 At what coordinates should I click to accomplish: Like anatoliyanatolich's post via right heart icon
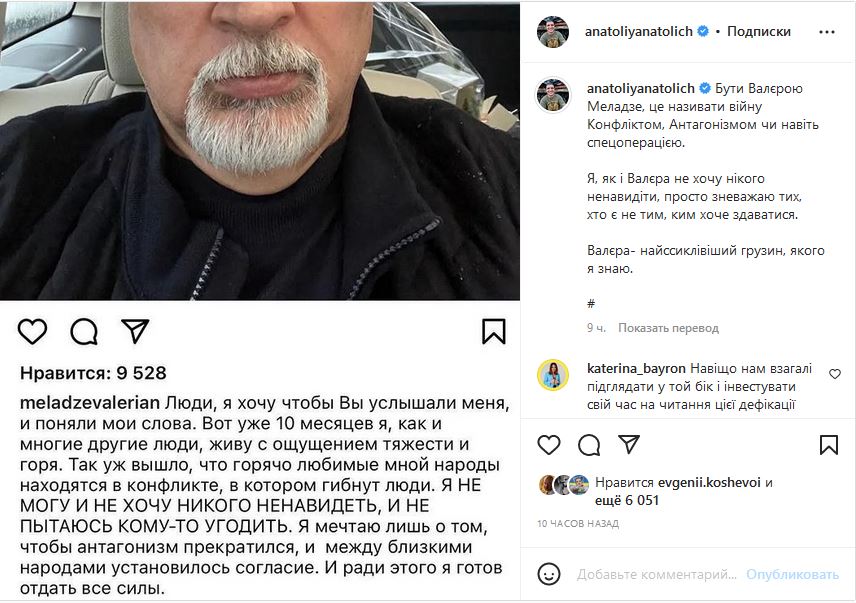click(549, 445)
